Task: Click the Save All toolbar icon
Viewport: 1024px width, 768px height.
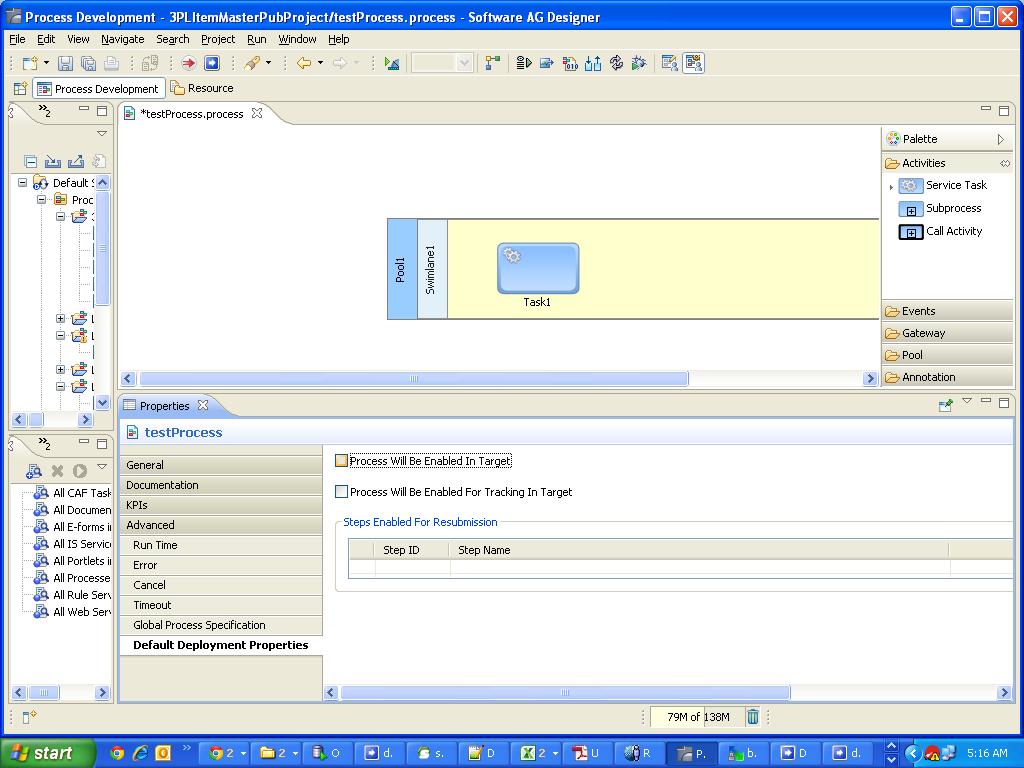Action: pos(88,63)
